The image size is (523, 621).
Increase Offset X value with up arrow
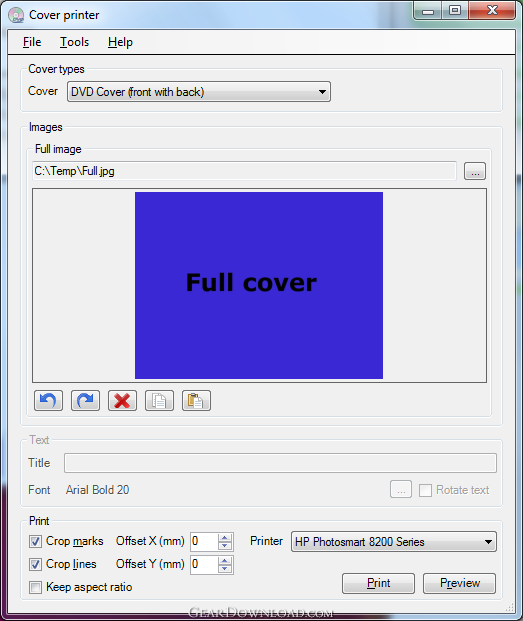(x=225, y=537)
